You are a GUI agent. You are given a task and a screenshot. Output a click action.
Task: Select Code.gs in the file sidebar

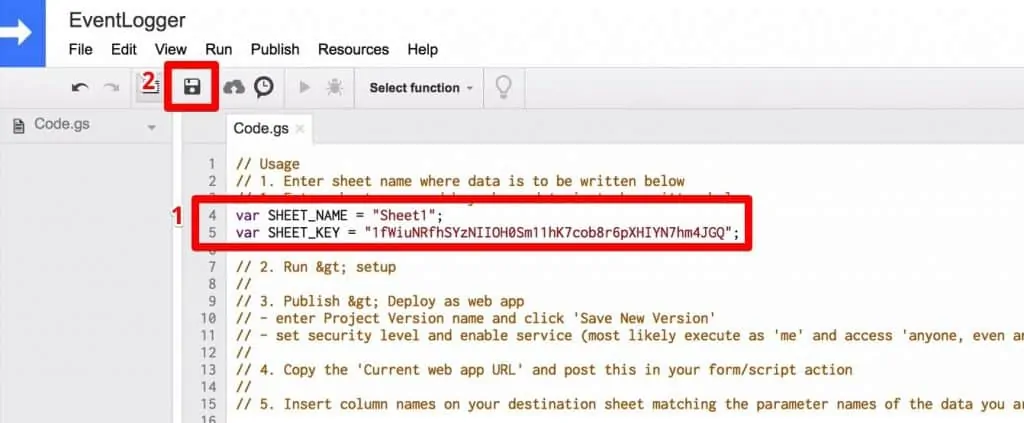62,124
